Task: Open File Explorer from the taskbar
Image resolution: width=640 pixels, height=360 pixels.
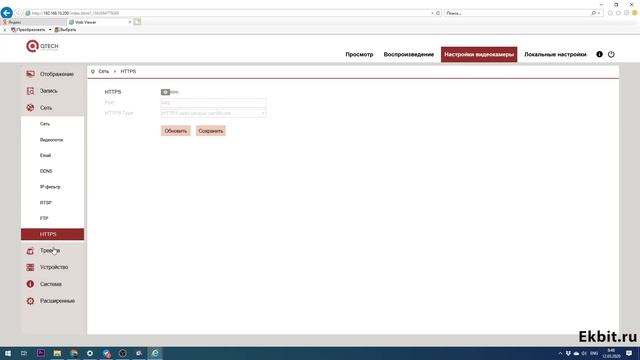Action: click(57, 353)
